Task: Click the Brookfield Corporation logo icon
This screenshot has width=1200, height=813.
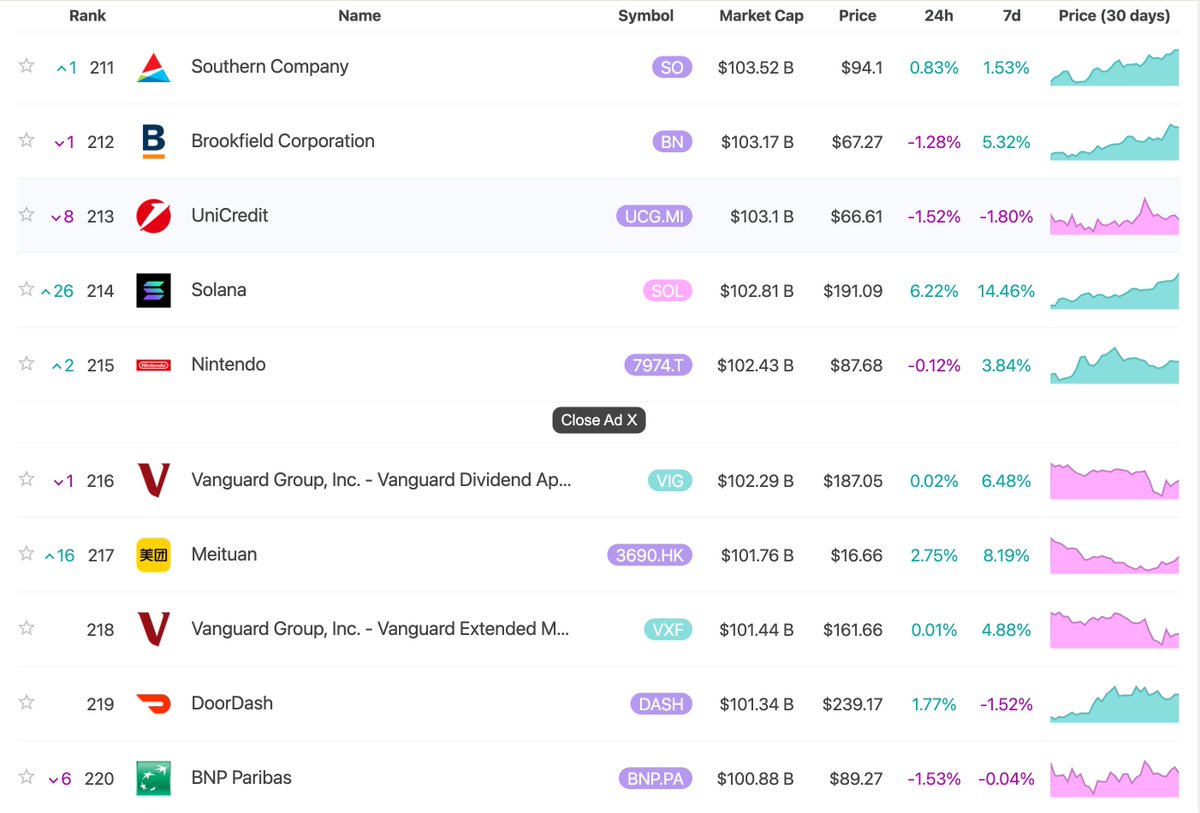Action: pos(153,142)
